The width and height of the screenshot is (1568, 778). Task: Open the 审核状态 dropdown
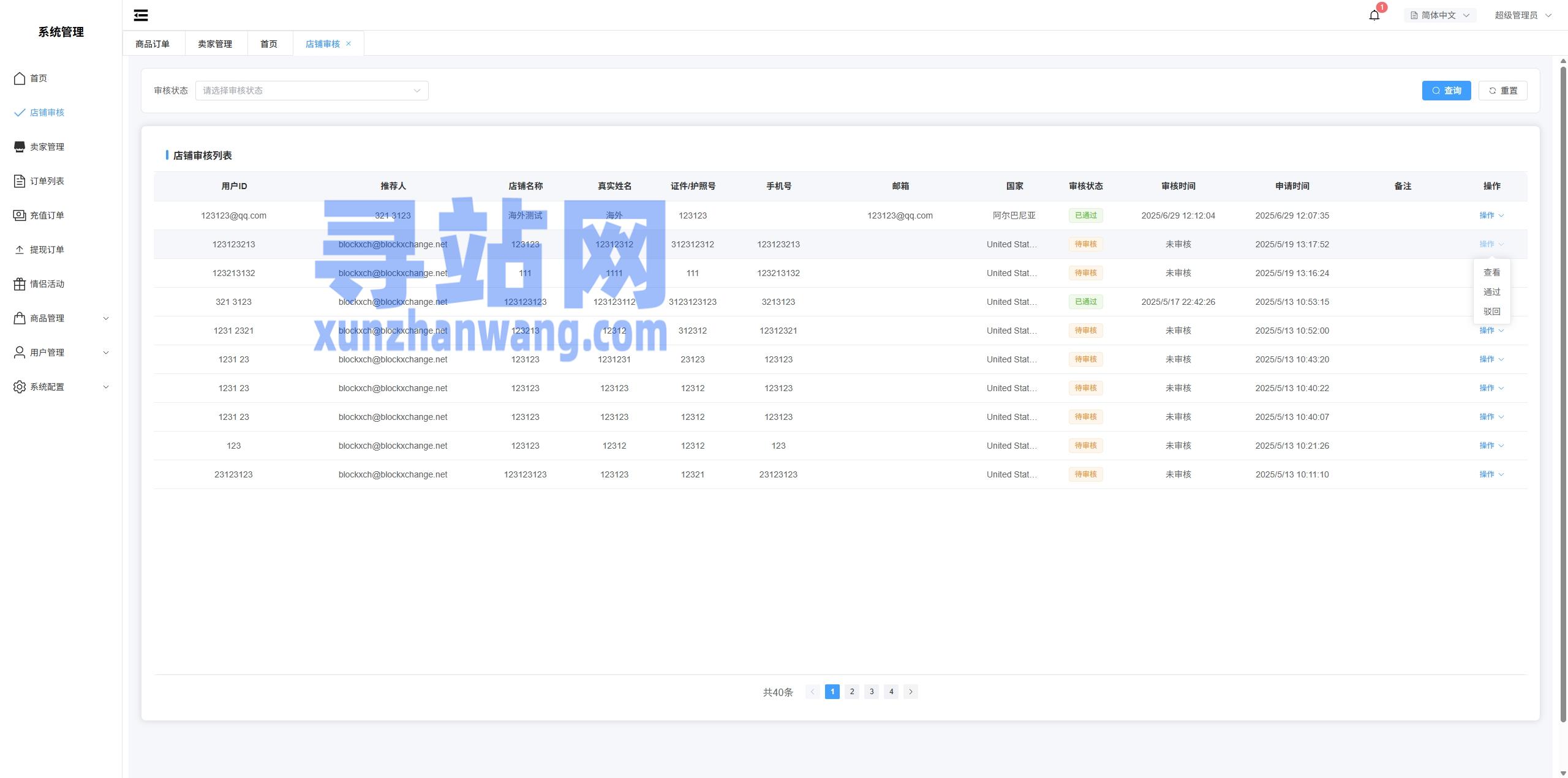pos(312,91)
